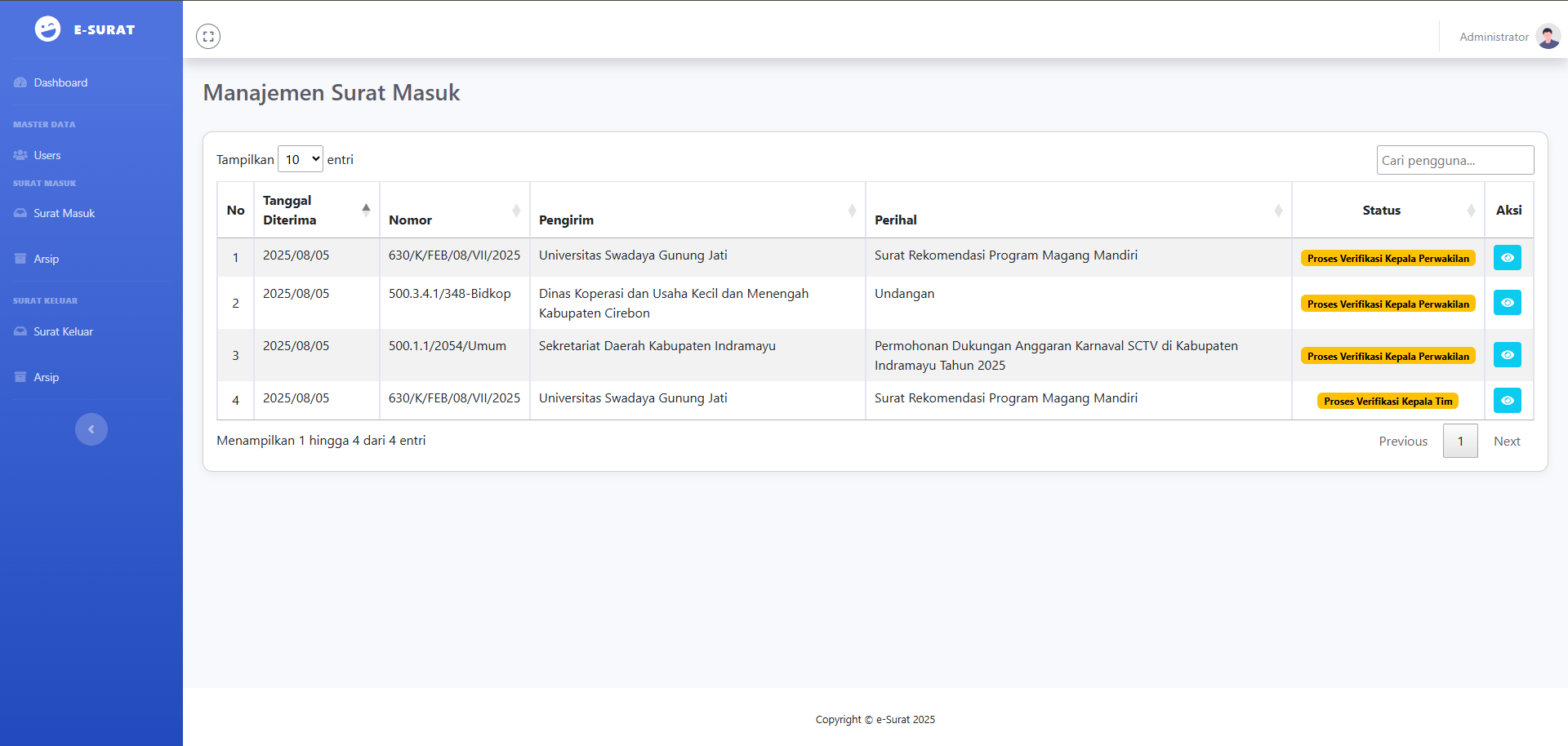Click the eye icon in row 4
This screenshot has width=1568, height=746.
[1507, 401]
